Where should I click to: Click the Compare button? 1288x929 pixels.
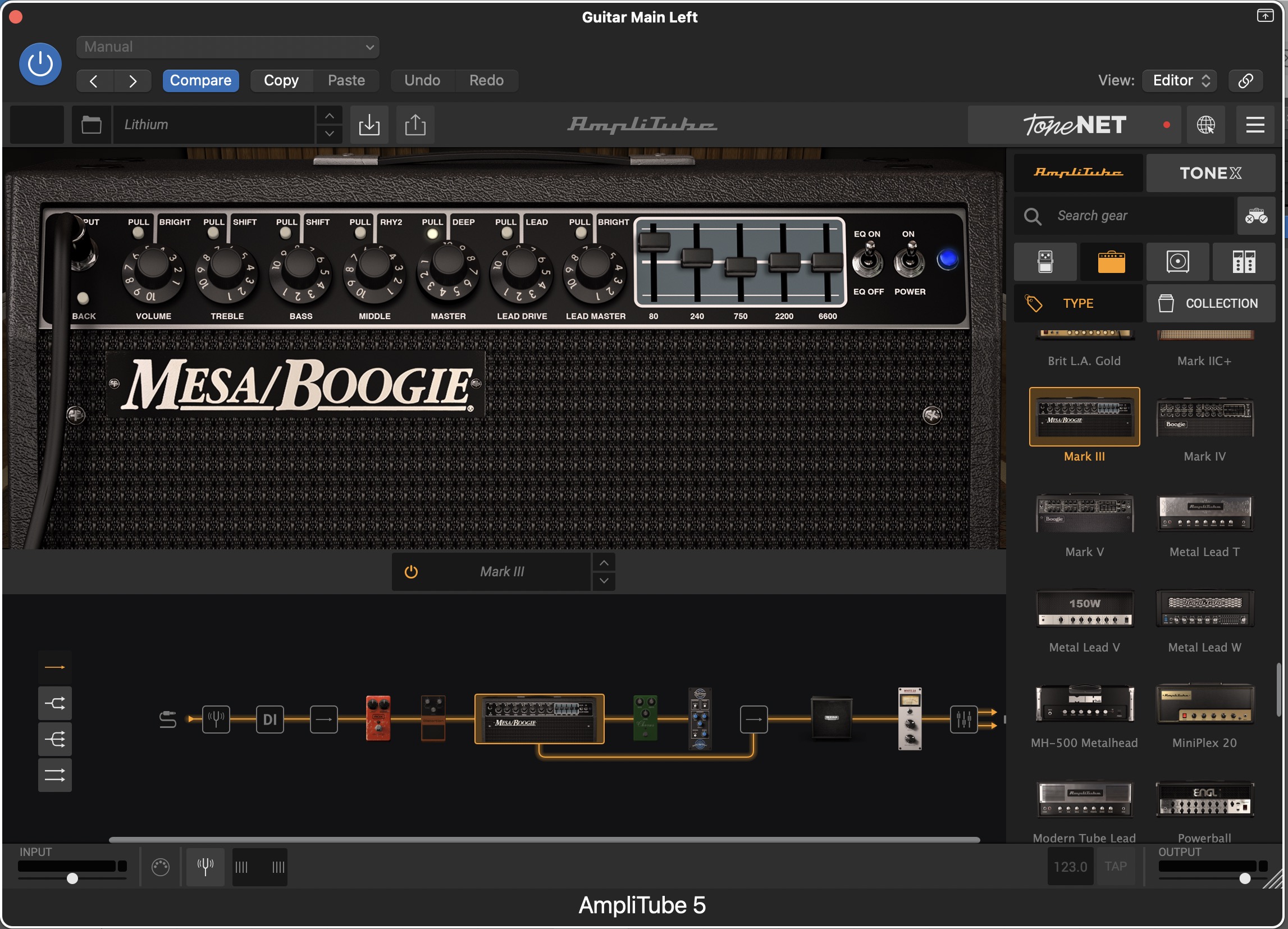coord(200,80)
